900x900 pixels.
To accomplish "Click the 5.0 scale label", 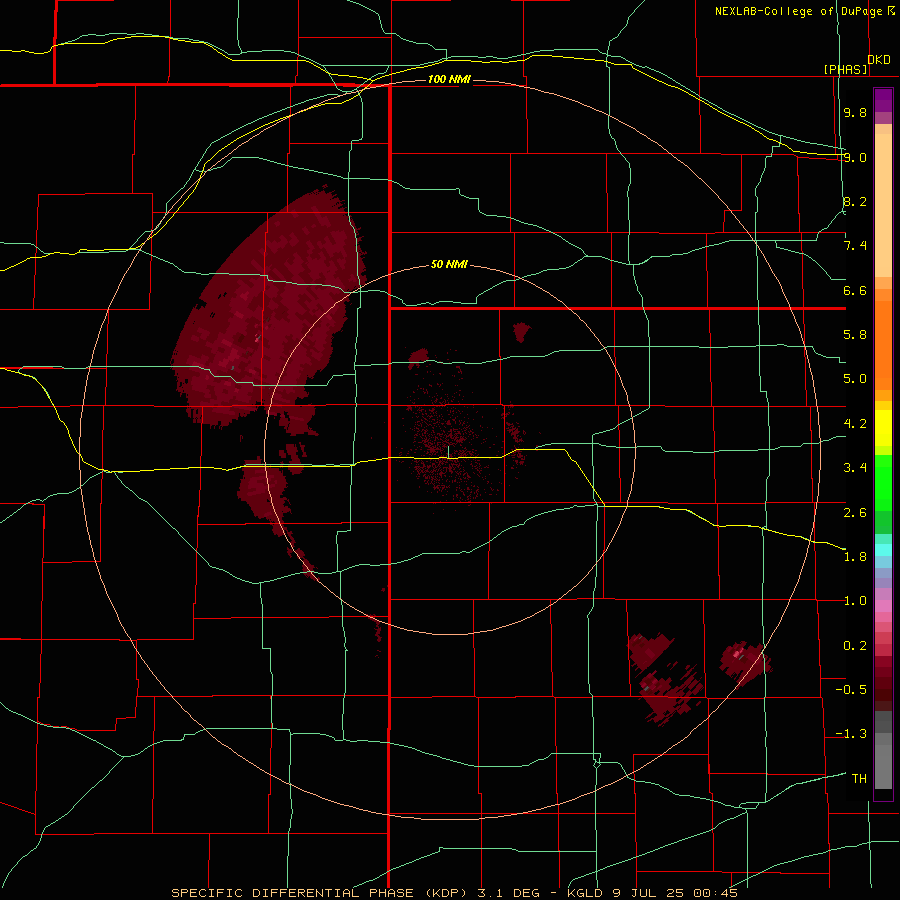I will click(855, 379).
